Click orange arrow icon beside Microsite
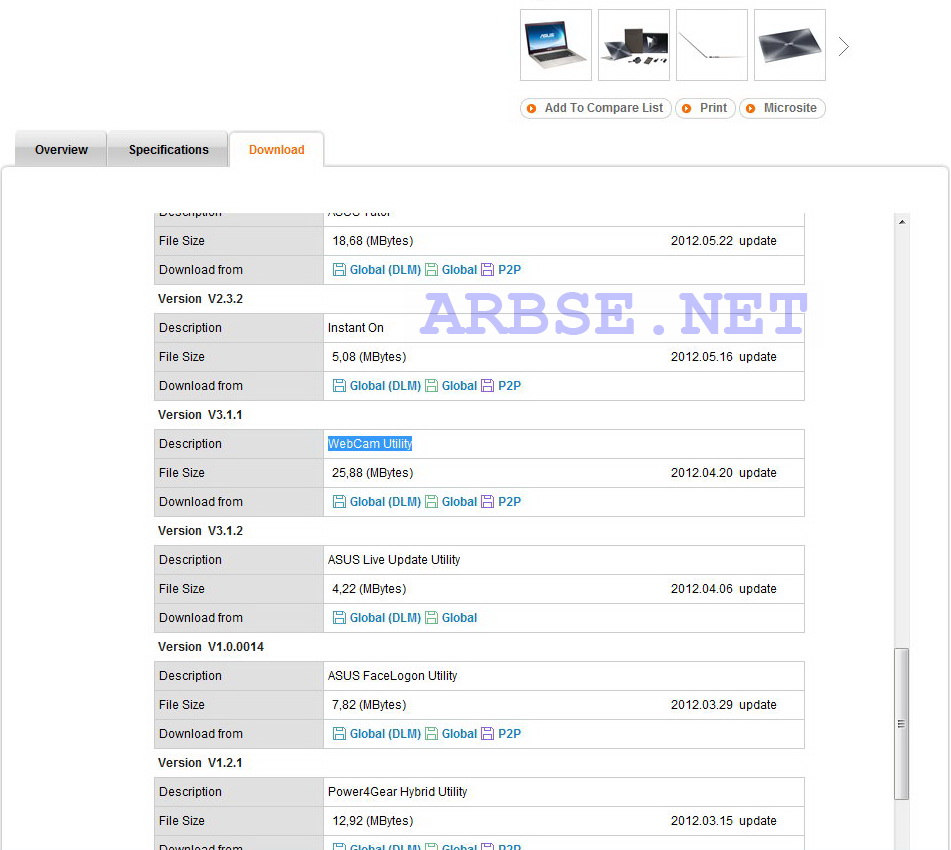951x850 pixels. (751, 109)
